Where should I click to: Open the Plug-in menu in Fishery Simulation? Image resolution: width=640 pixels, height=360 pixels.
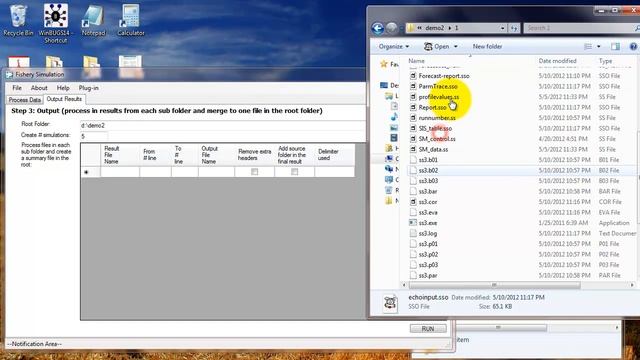click(x=89, y=88)
